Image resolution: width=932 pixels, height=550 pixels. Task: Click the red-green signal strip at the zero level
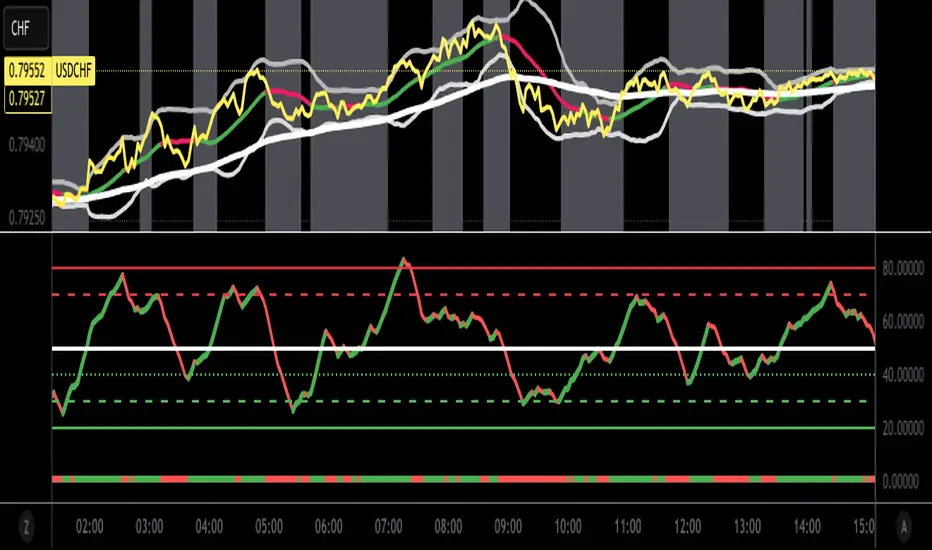pyautogui.click(x=464, y=479)
